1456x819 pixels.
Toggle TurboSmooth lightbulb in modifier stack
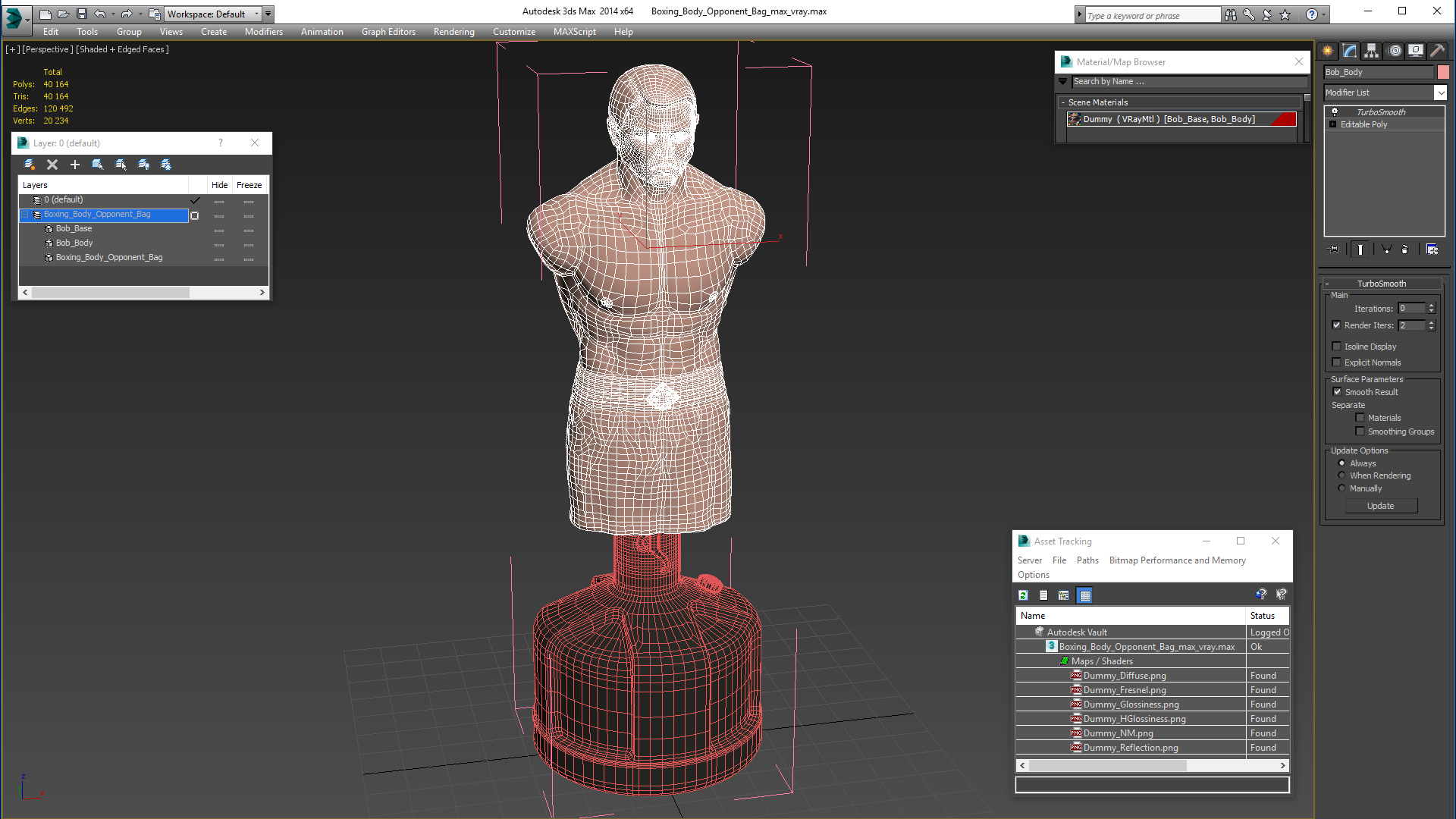[1335, 112]
